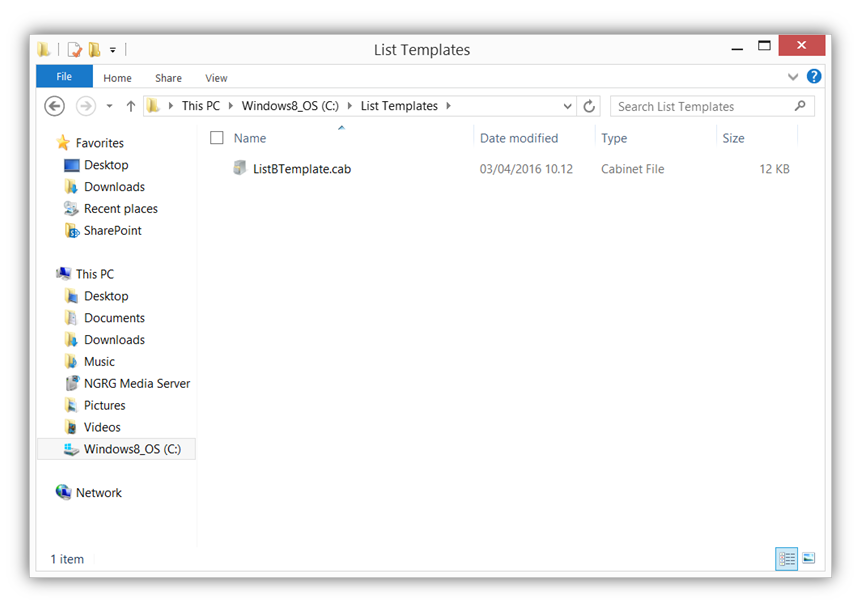
Task: Switch to large thumbnails view in status bar
Action: click(808, 558)
